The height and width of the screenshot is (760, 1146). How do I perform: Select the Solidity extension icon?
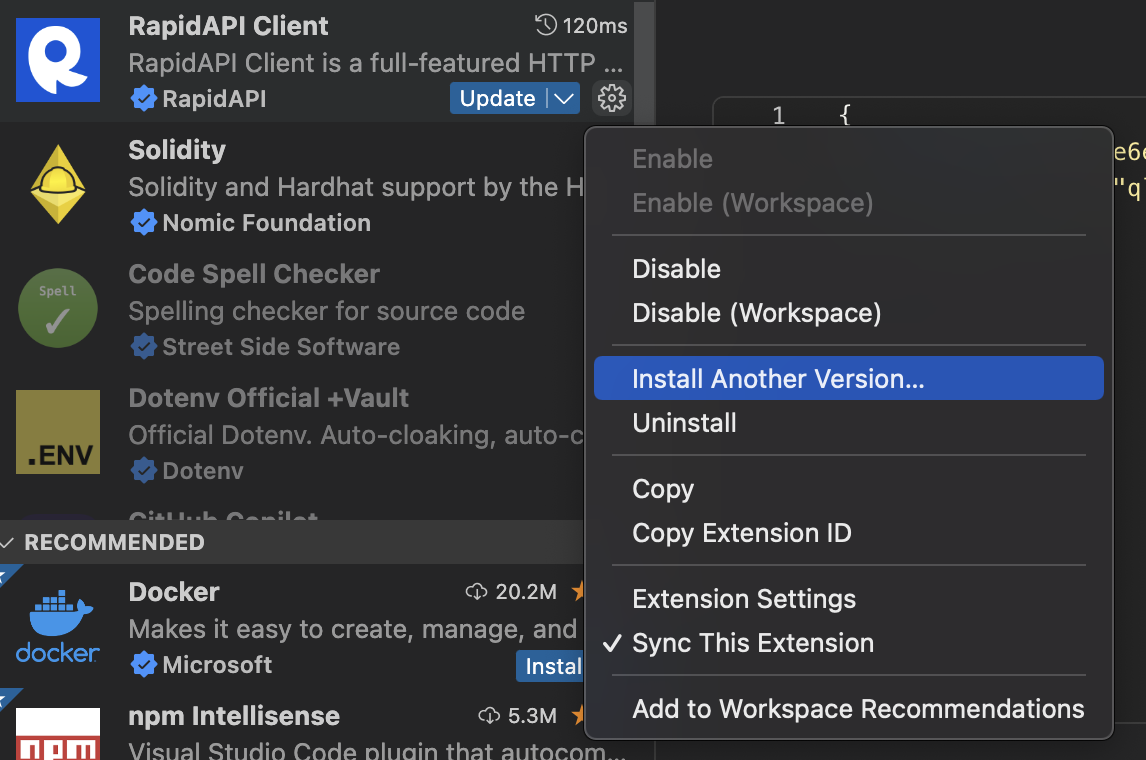tap(57, 184)
